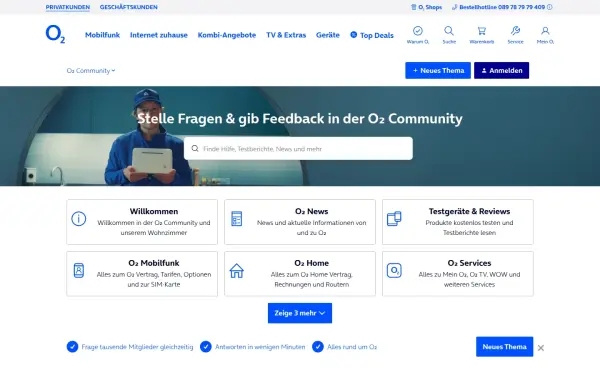Click the text Alles rund um O2
Image resolution: width=600 pixels, height=375 pixels.
(352, 347)
